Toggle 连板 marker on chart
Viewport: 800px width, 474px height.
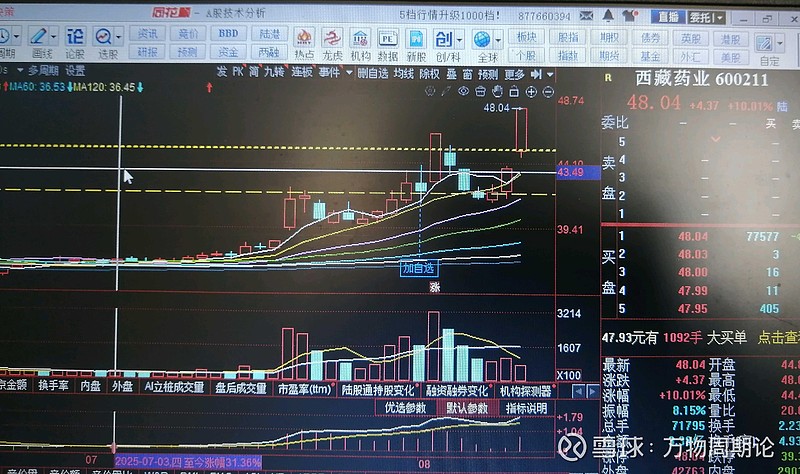pos(302,72)
